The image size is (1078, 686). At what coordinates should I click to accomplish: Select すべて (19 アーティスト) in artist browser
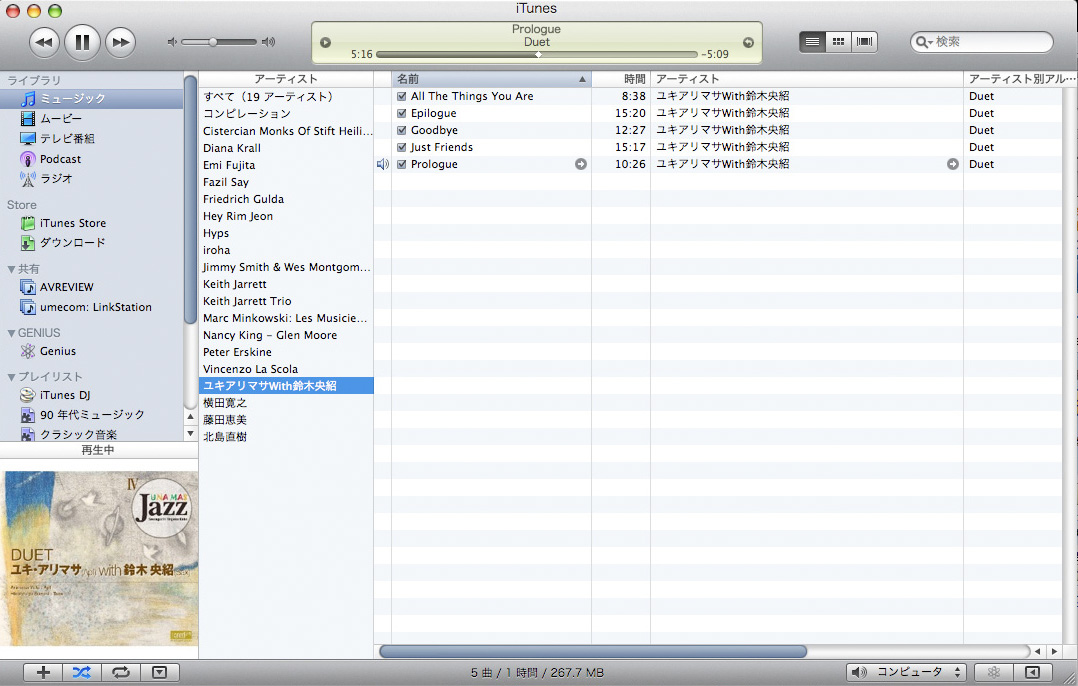coord(286,97)
